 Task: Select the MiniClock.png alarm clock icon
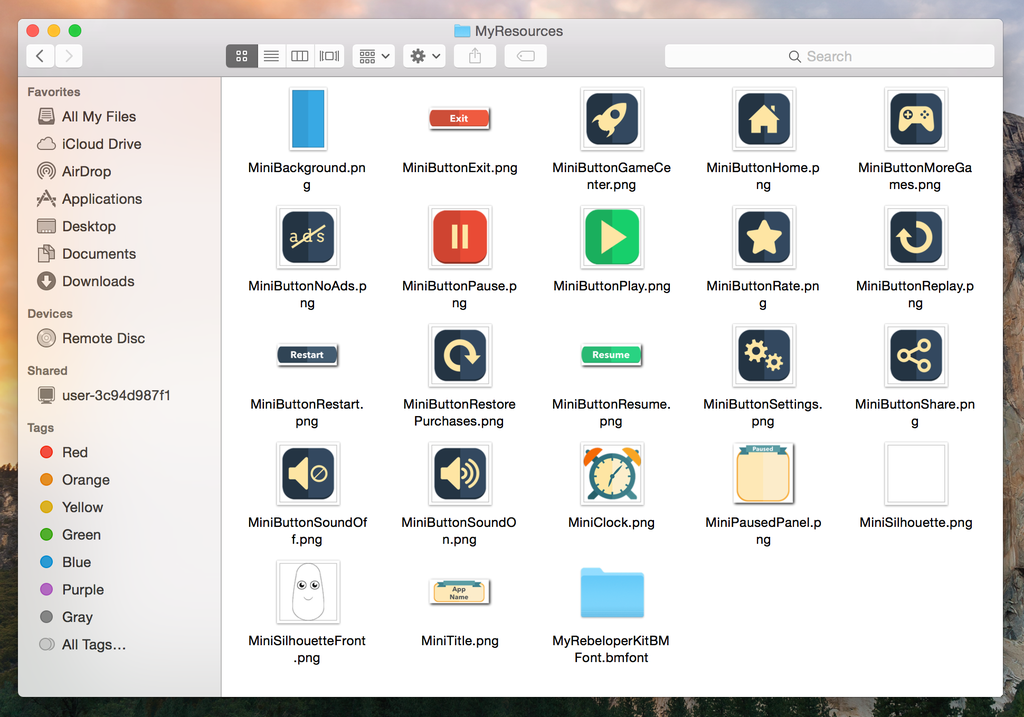pos(611,474)
